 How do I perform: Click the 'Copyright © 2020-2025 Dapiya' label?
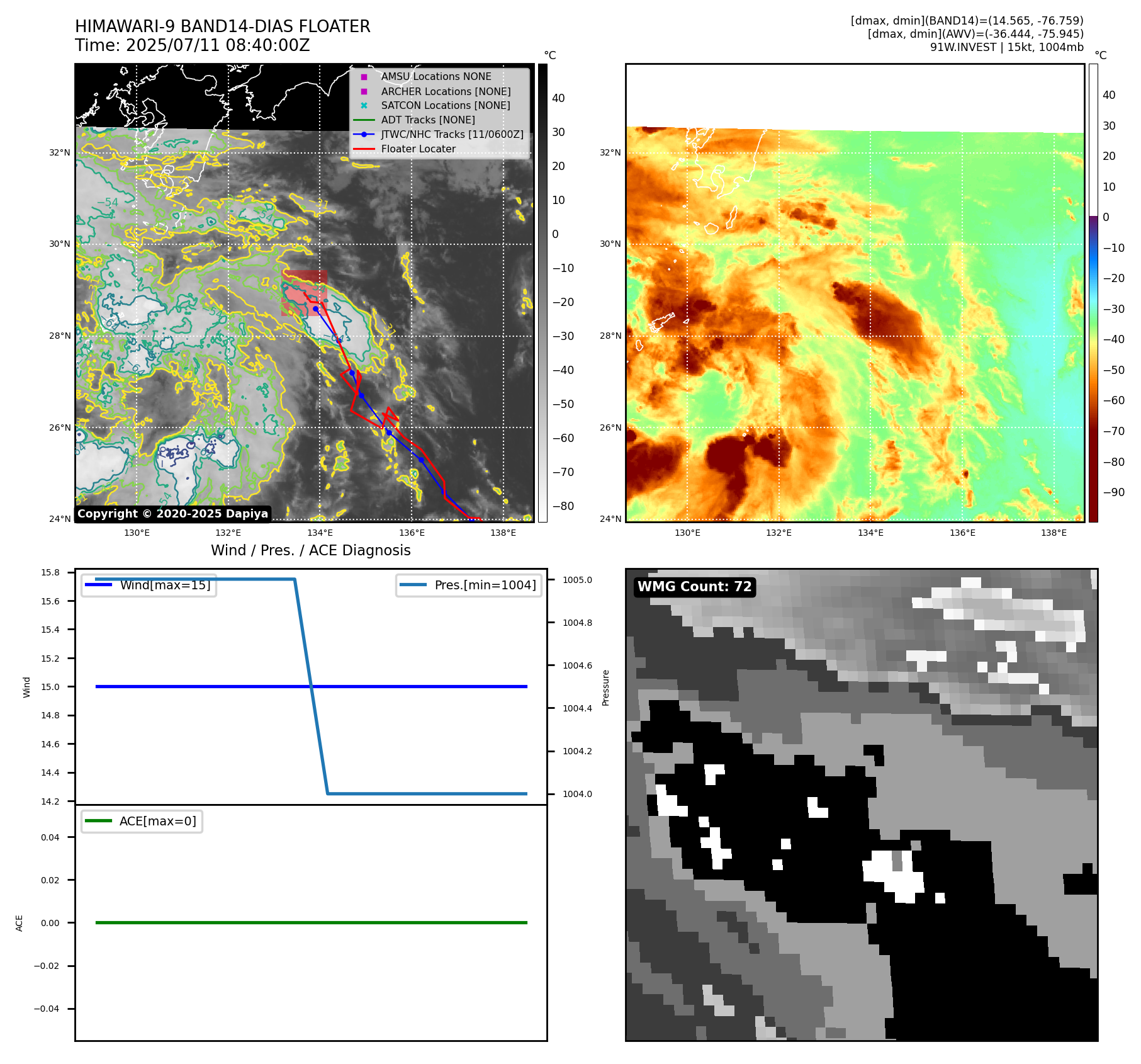click(173, 514)
